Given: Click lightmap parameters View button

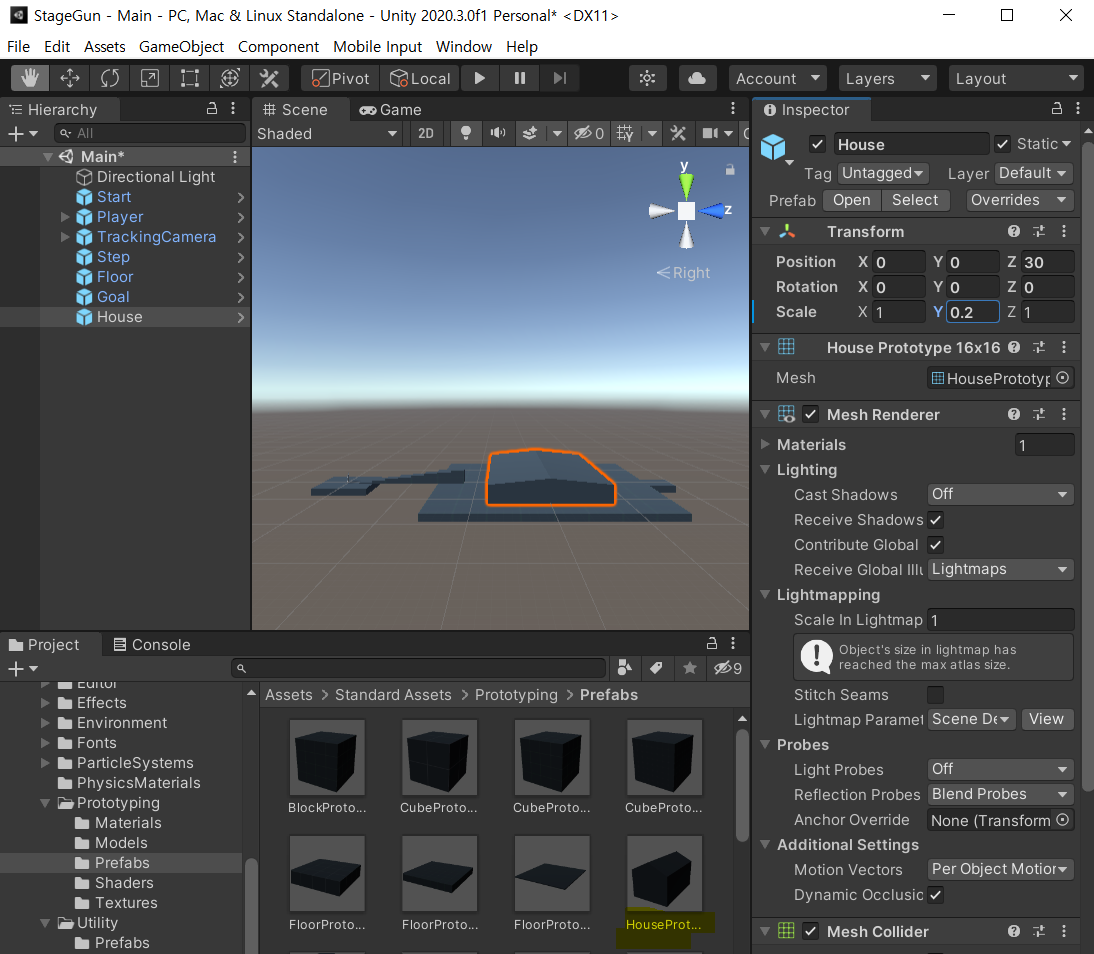Looking at the screenshot, I should tap(1046, 719).
